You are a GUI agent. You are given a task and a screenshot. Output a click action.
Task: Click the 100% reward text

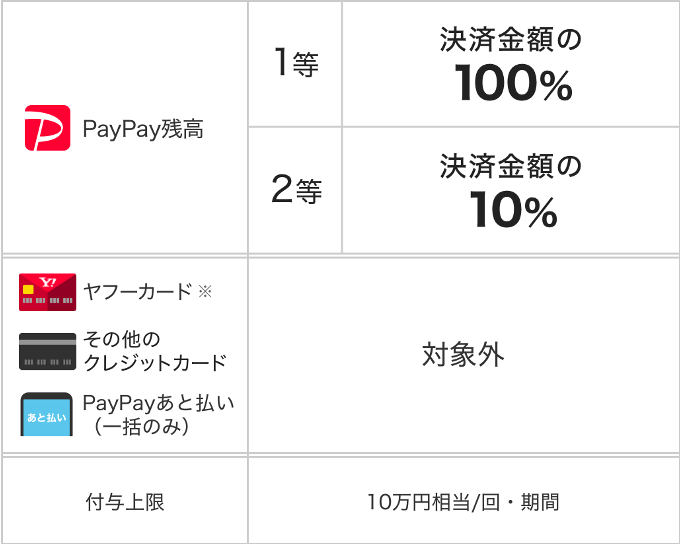point(513,83)
